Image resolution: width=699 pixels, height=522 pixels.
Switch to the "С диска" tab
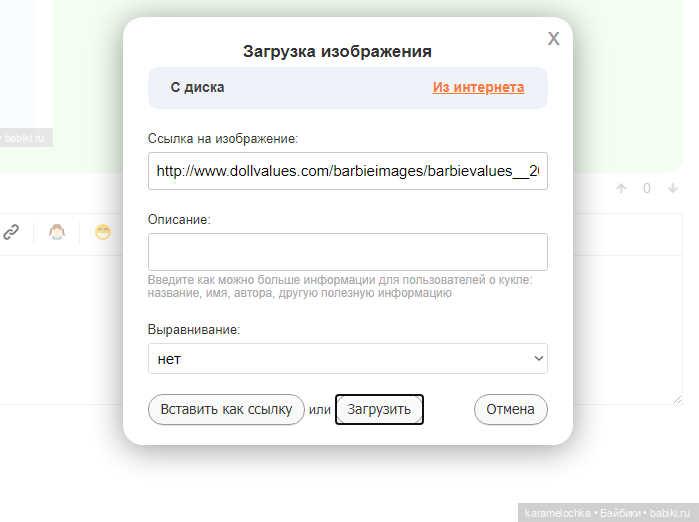(x=197, y=87)
